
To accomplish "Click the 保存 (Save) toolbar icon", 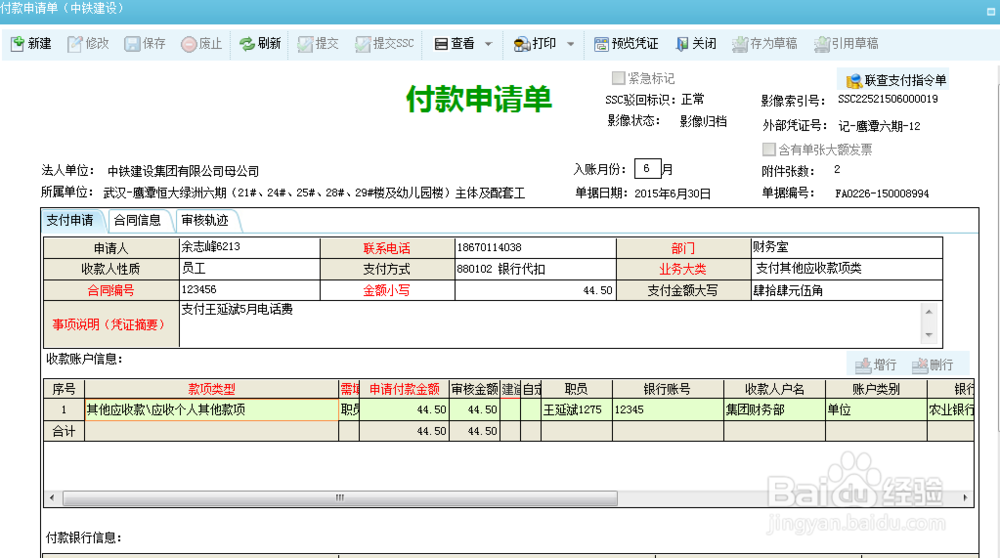I will tap(132, 43).
